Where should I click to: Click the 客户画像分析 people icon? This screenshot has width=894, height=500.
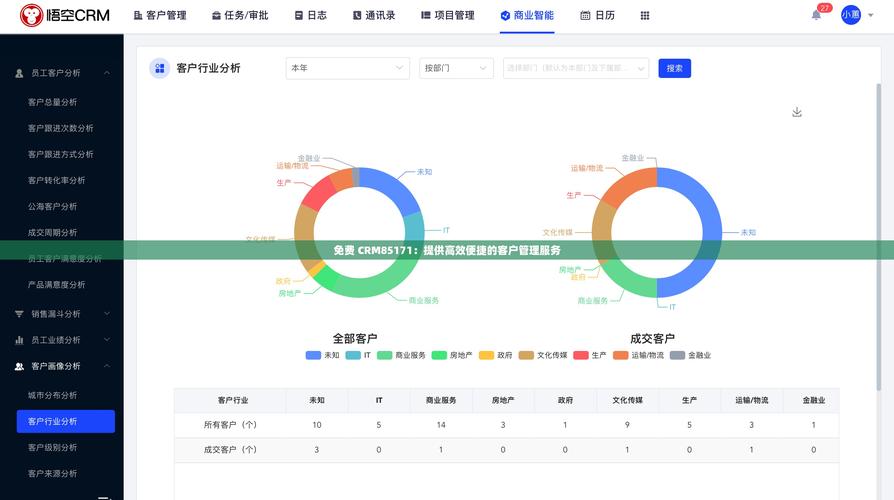19,366
